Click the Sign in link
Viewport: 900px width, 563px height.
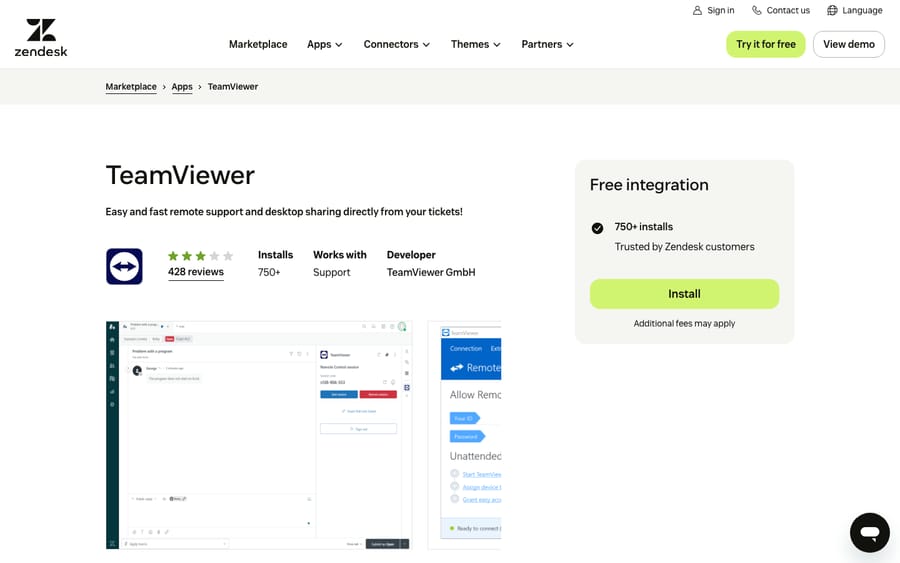tap(720, 10)
